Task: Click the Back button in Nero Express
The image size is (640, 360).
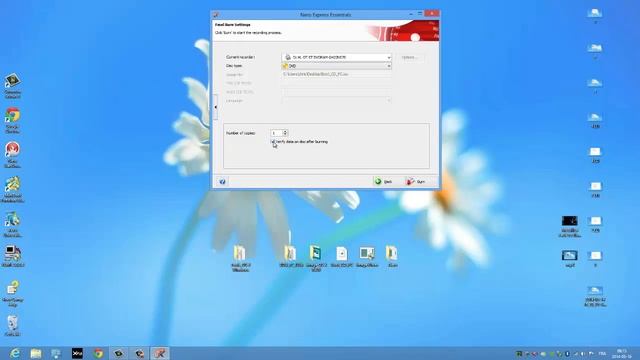Action: [x=384, y=182]
